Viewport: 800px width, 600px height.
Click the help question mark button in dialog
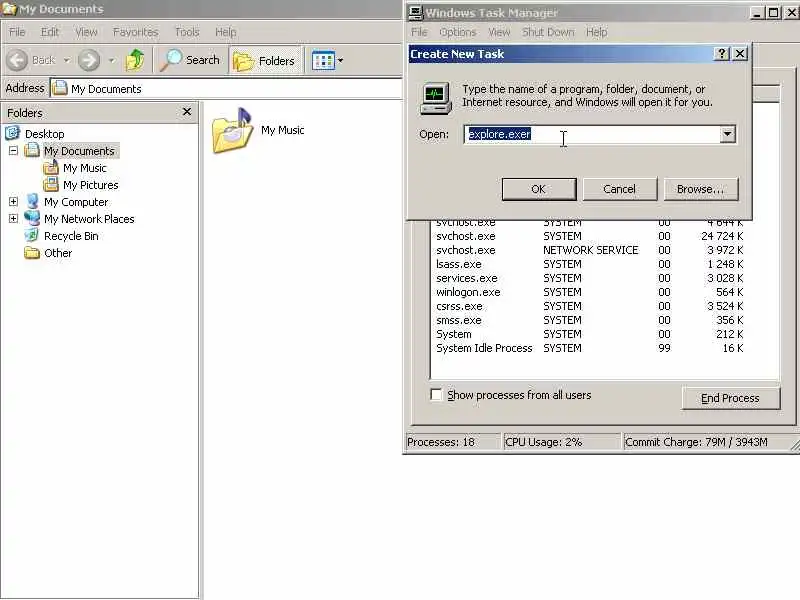(721, 54)
